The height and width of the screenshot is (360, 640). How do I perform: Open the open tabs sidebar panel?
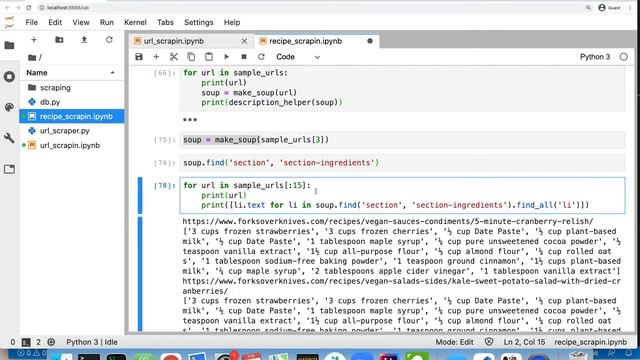(x=9, y=169)
